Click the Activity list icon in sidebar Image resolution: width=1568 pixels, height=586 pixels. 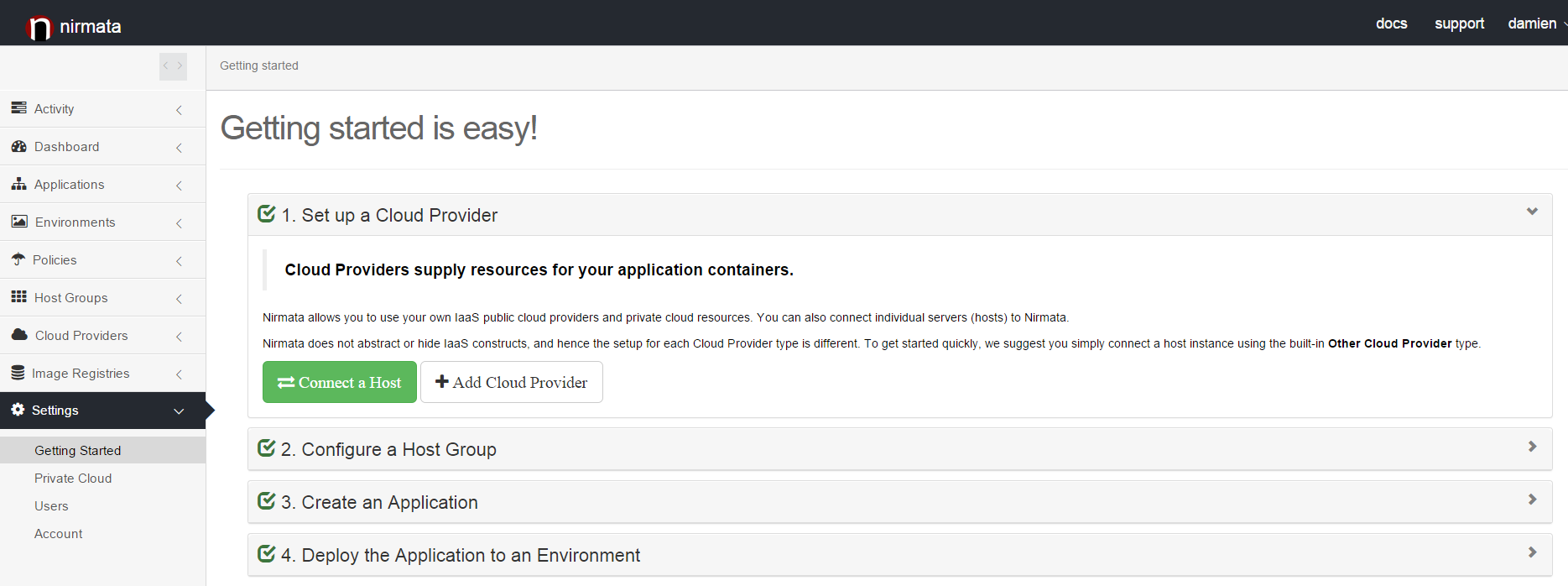18,108
